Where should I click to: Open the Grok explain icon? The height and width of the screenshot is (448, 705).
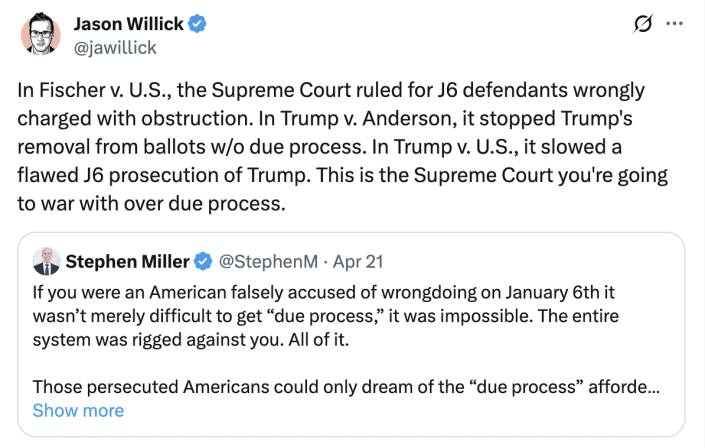tap(643, 24)
